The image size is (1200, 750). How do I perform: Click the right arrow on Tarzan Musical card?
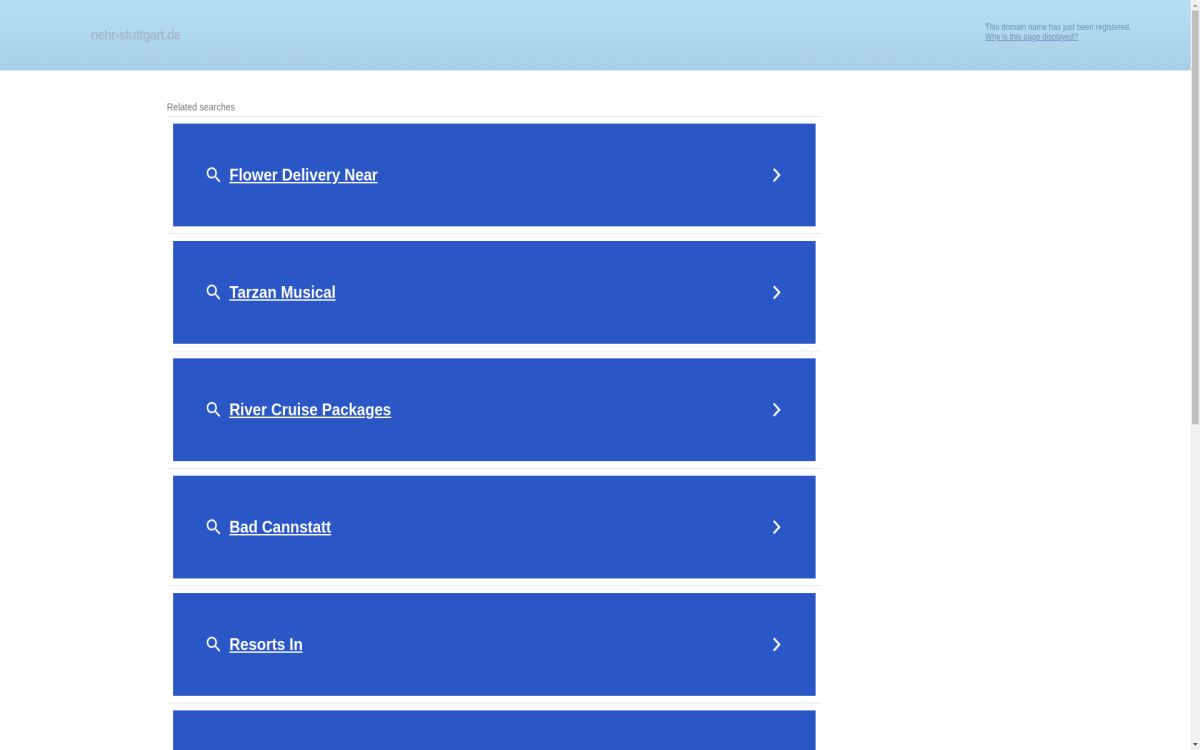776,292
